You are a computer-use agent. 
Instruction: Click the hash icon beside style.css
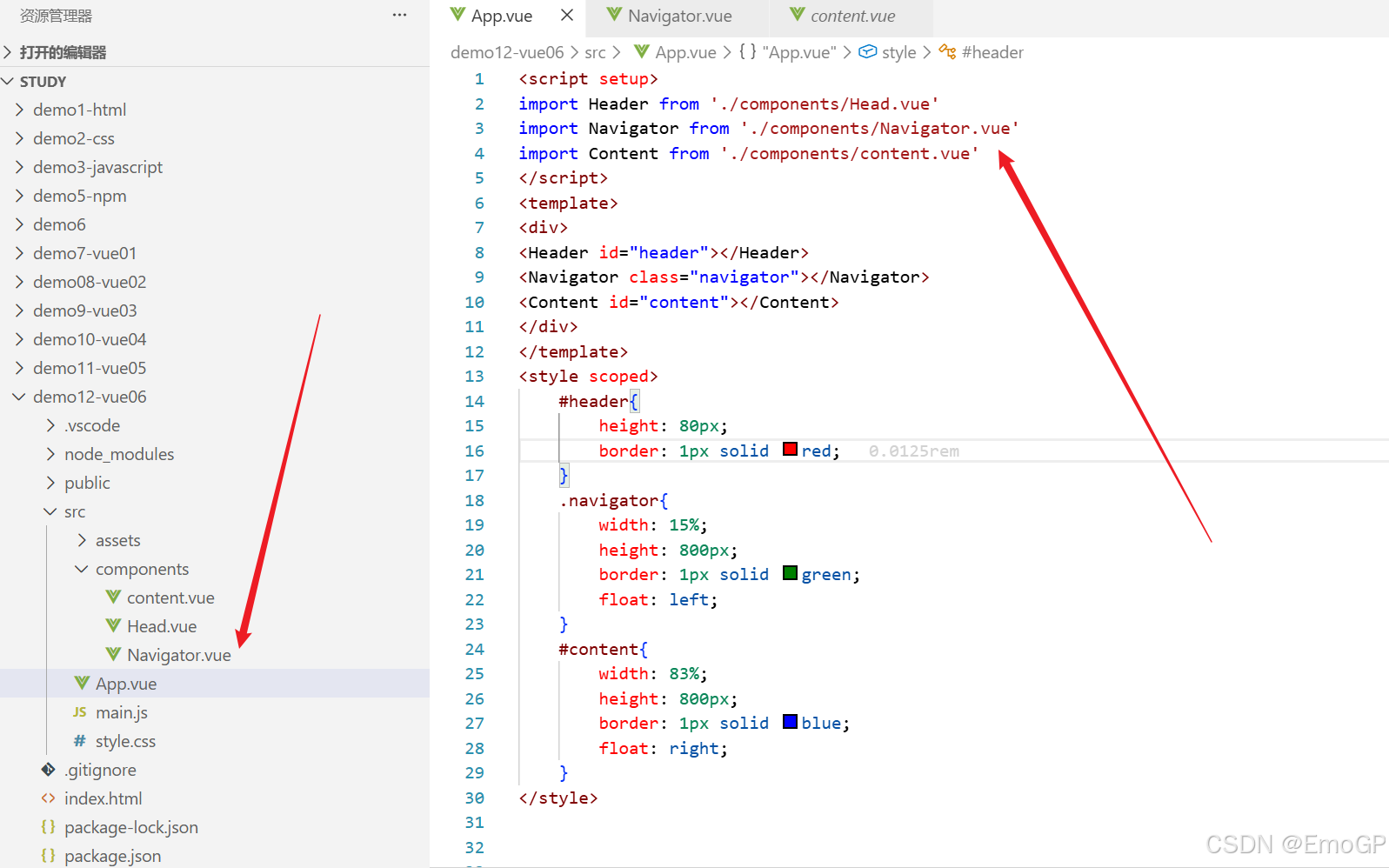point(80,741)
